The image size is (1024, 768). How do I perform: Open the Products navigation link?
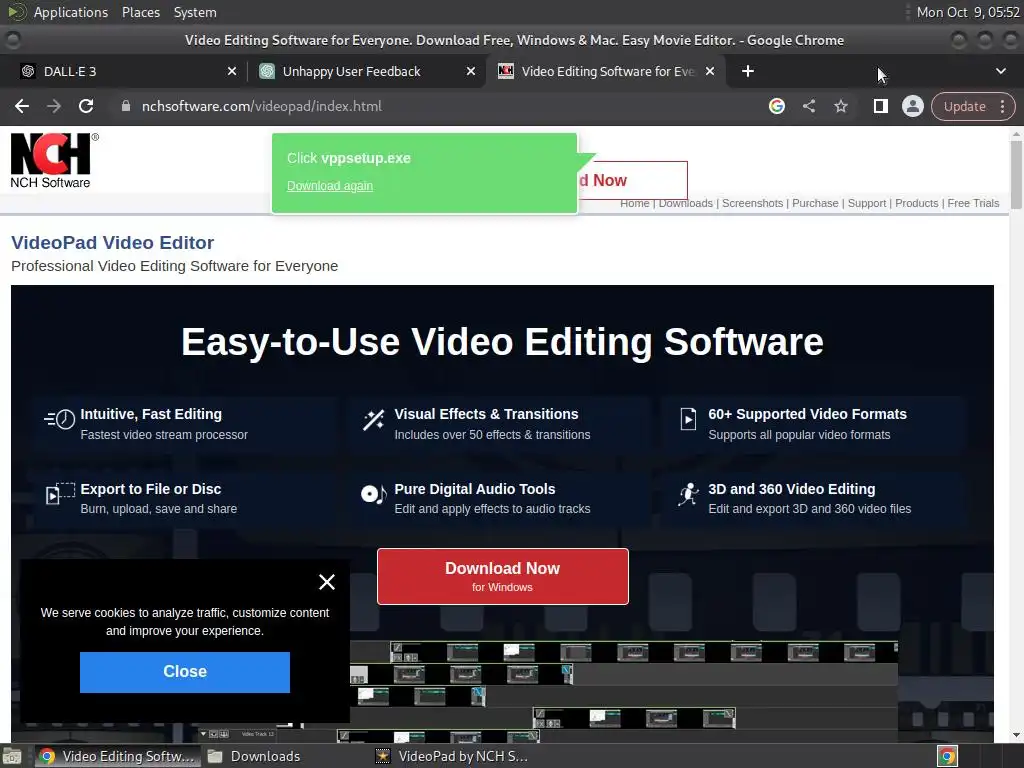point(916,203)
